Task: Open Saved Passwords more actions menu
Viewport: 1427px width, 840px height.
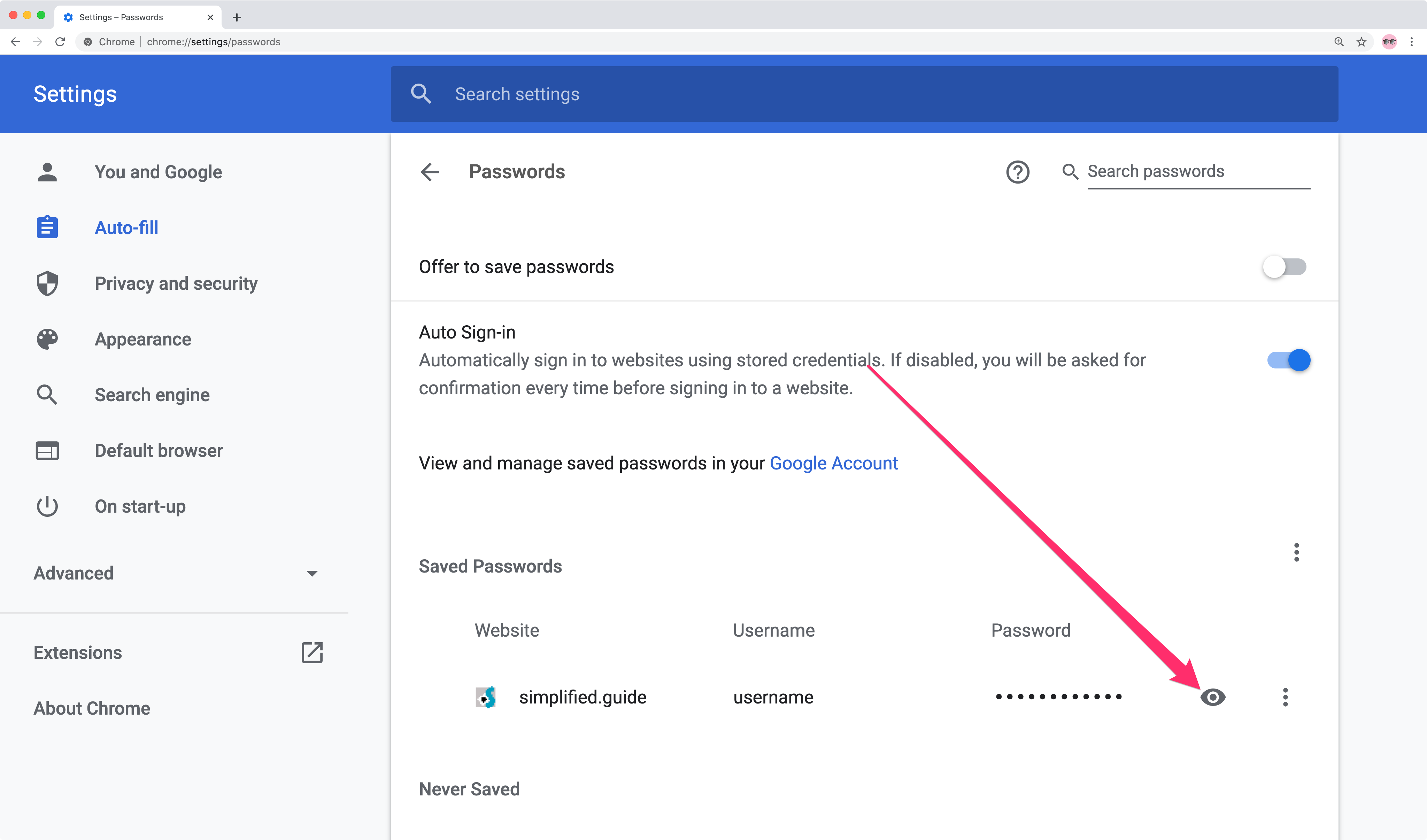Action: [1296, 552]
